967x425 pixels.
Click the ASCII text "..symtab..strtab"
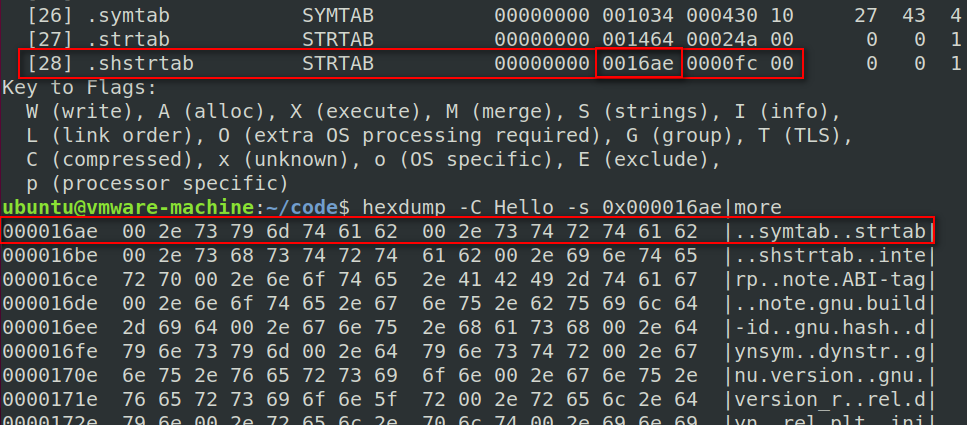tap(835, 232)
